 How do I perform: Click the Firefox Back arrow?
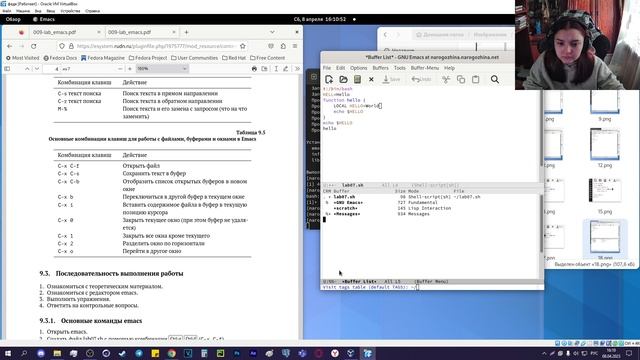click(9, 46)
